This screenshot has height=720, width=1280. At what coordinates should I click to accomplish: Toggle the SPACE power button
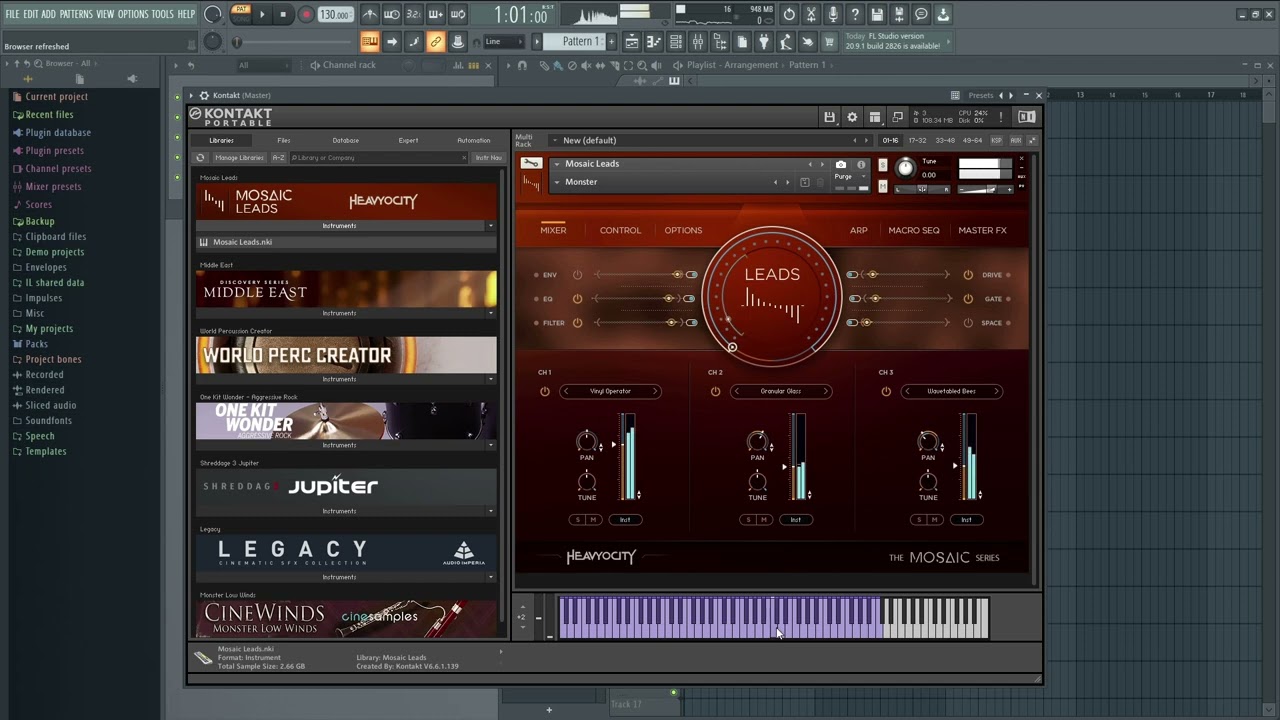[968, 323]
